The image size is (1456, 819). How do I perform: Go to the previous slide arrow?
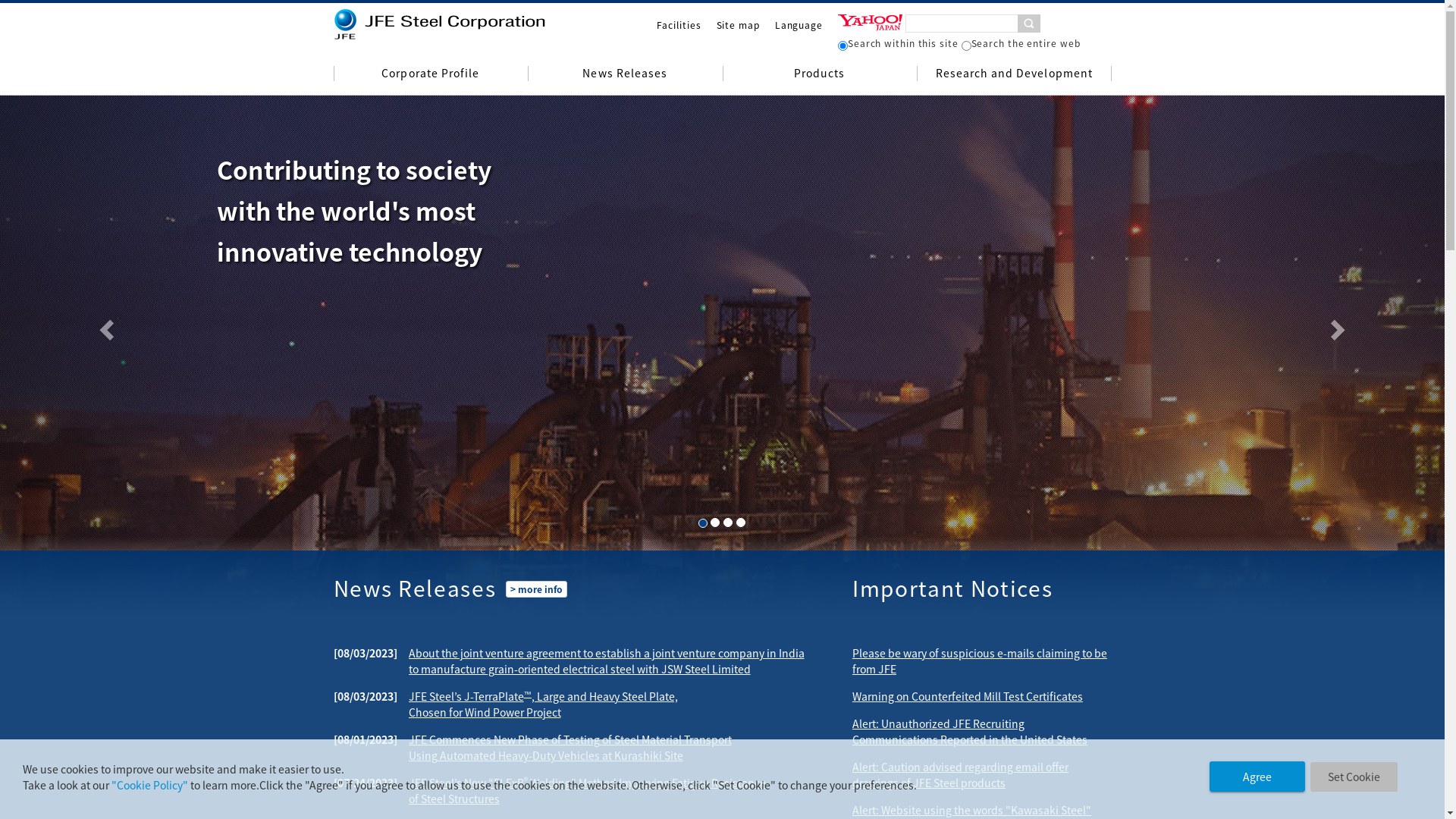coord(107,330)
